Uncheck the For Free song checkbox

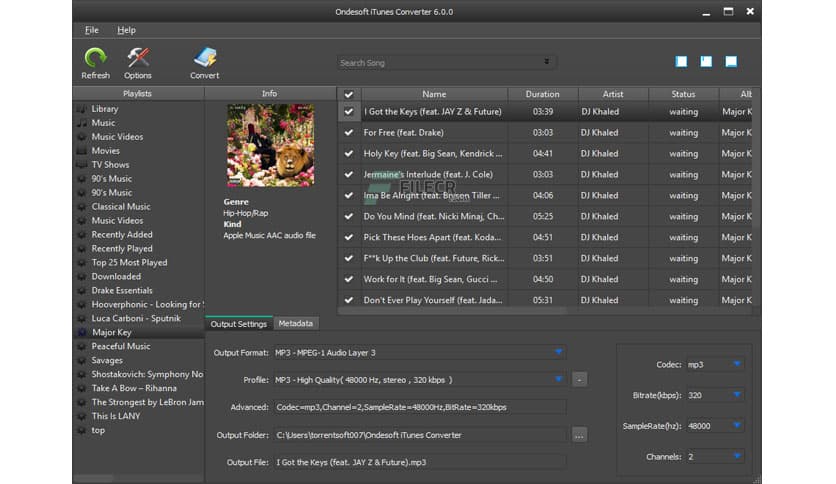tap(349, 132)
